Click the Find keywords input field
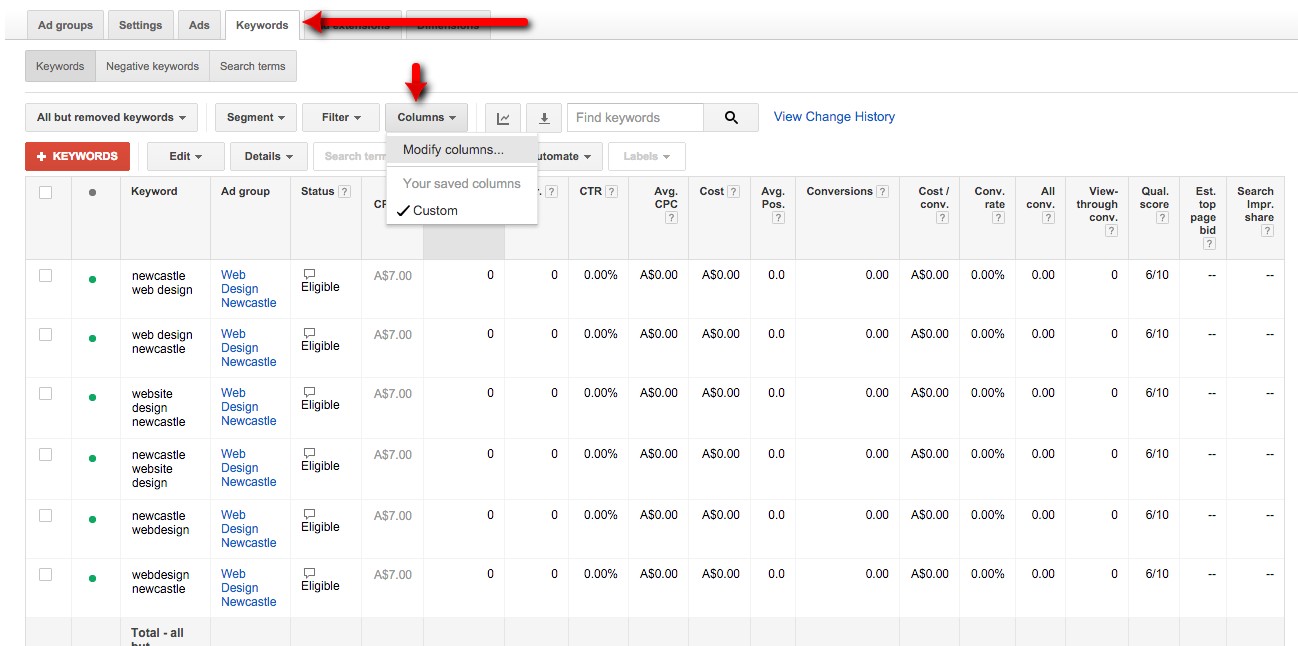The height and width of the screenshot is (646, 1298). pyautogui.click(x=634, y=117)
